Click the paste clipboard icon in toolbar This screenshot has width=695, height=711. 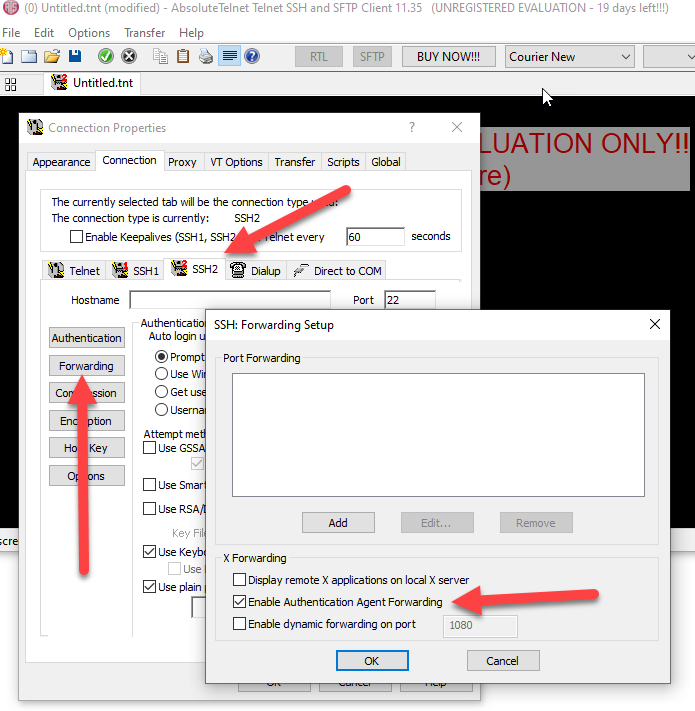pos(183,56)
